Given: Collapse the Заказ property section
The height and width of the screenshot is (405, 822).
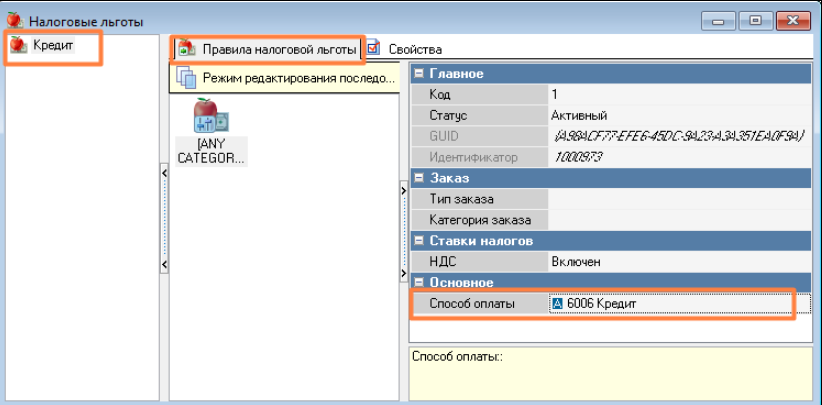Looking at the screenshot, I should coord(418,178).
